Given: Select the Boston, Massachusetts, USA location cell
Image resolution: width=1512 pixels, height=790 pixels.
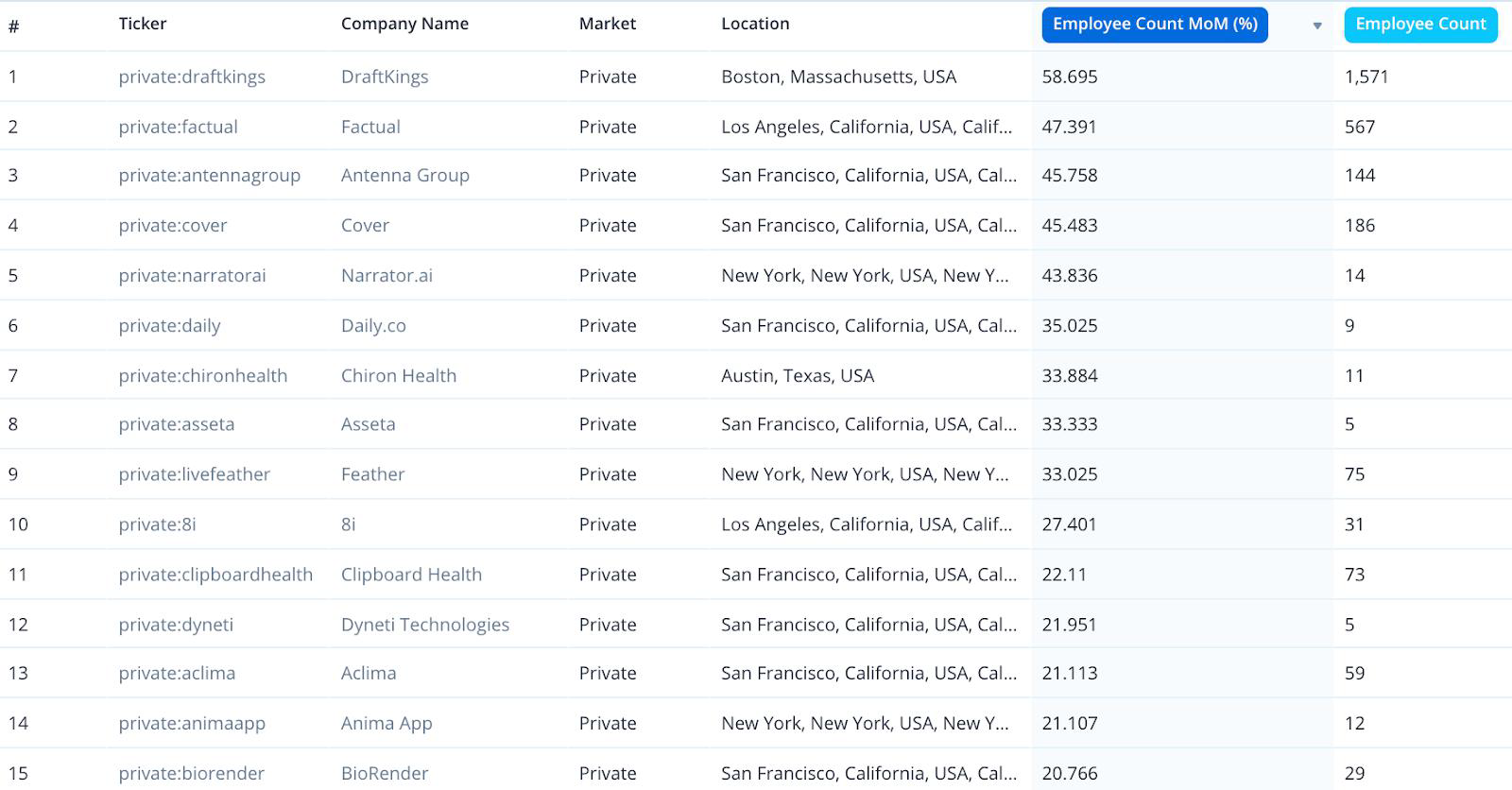Looking at the screenshot, I should pyautogui.click(x=838, y=77).
